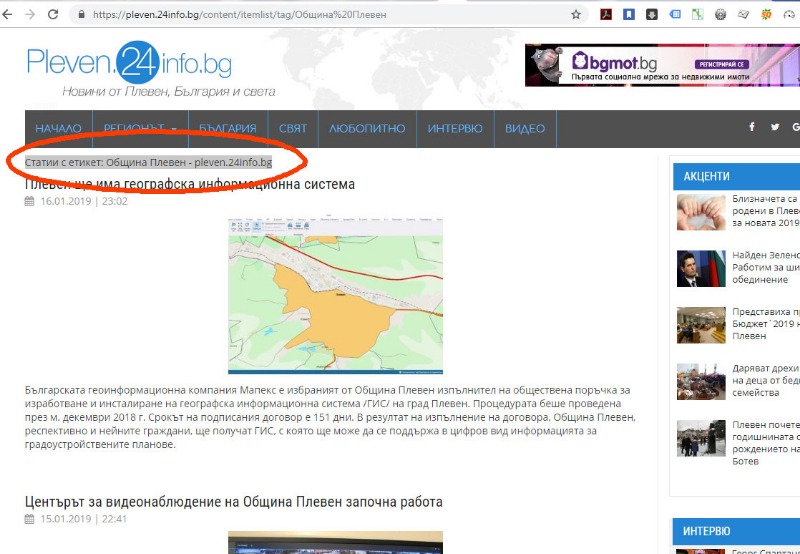Open the gray gear extension icon

[x=720, y=14]
